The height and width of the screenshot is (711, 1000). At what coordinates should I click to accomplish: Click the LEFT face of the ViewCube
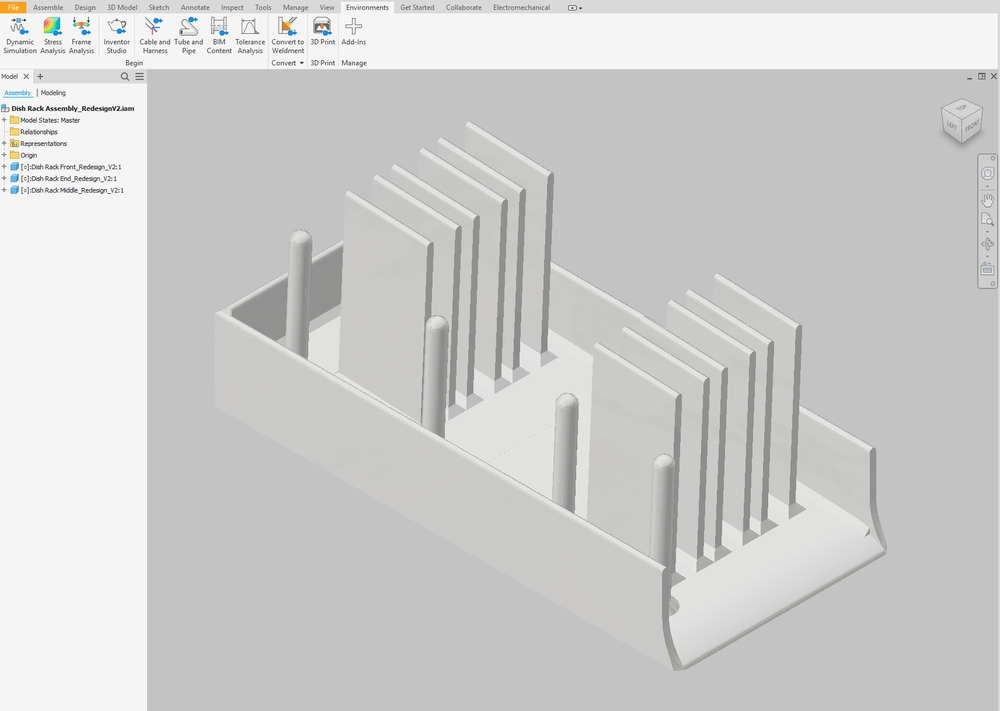tap(952, 126)
